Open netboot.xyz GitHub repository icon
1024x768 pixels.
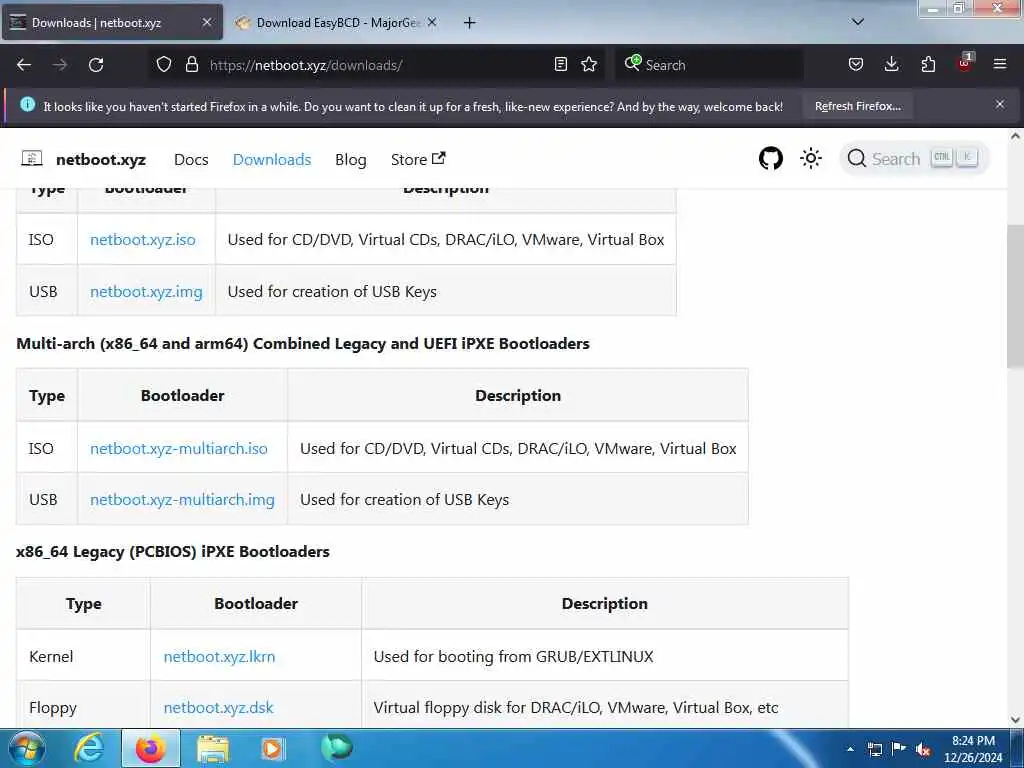point(771,159)
